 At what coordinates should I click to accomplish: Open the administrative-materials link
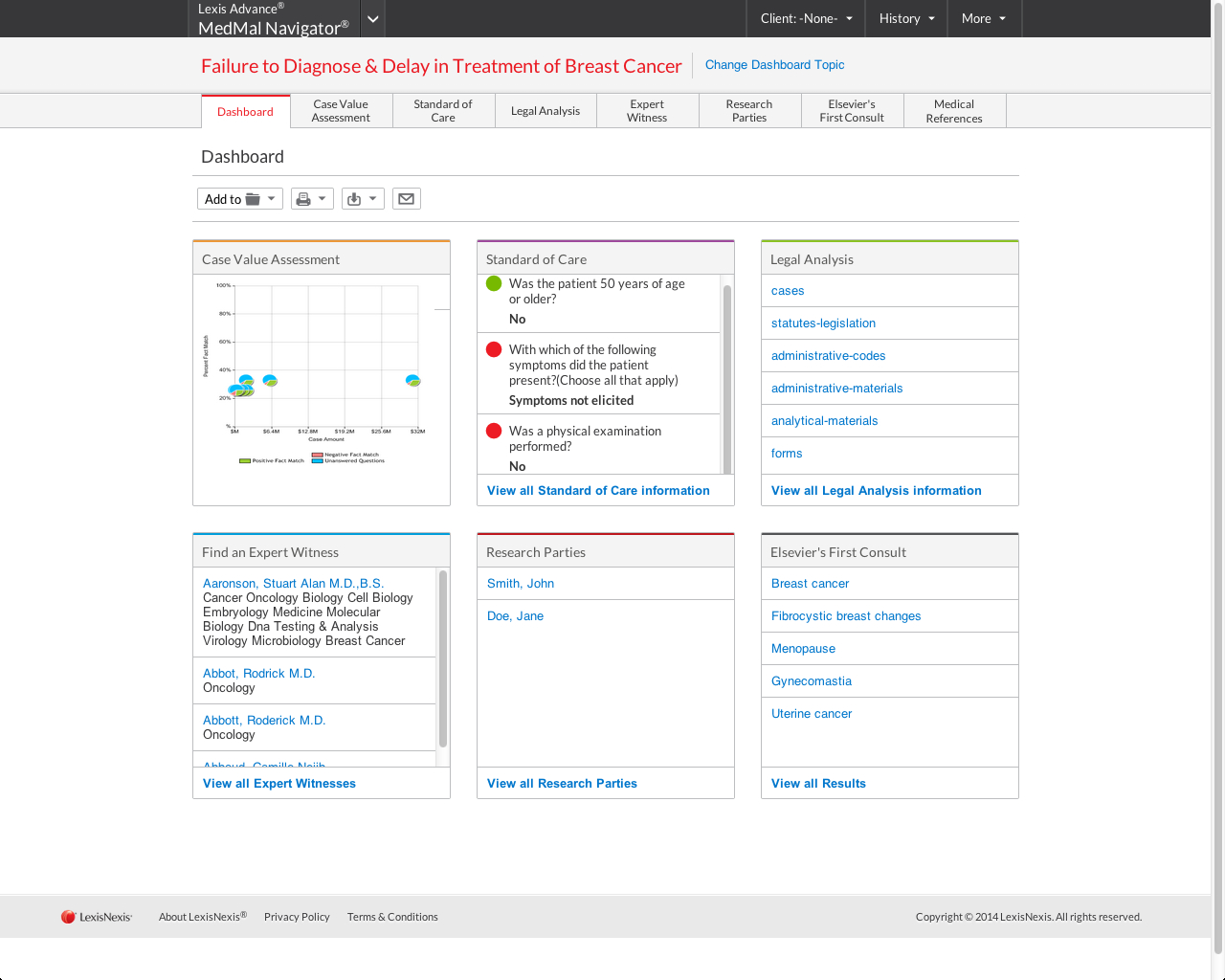(836, 389)
